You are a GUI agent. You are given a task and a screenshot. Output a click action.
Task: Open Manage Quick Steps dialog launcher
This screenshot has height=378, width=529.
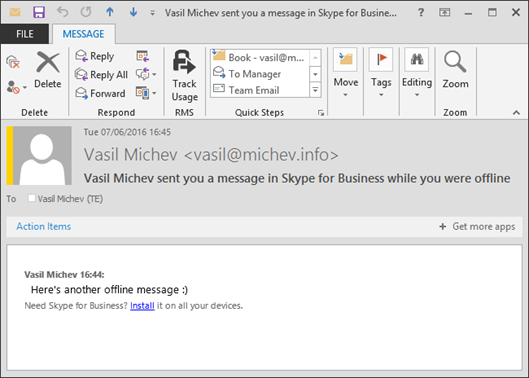(321, 113)
